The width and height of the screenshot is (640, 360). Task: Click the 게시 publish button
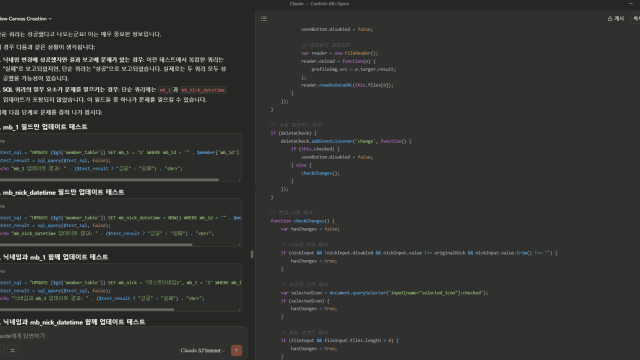click(616, 18)
